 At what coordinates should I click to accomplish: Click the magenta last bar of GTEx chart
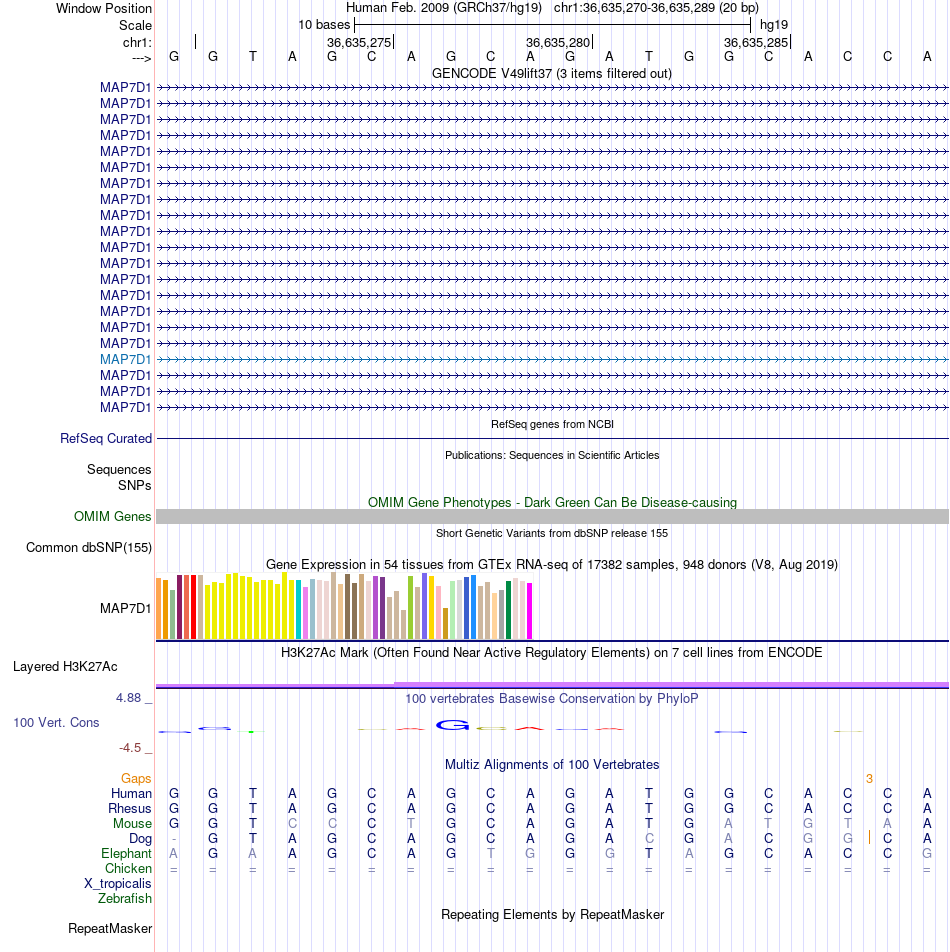click(529, 611)
